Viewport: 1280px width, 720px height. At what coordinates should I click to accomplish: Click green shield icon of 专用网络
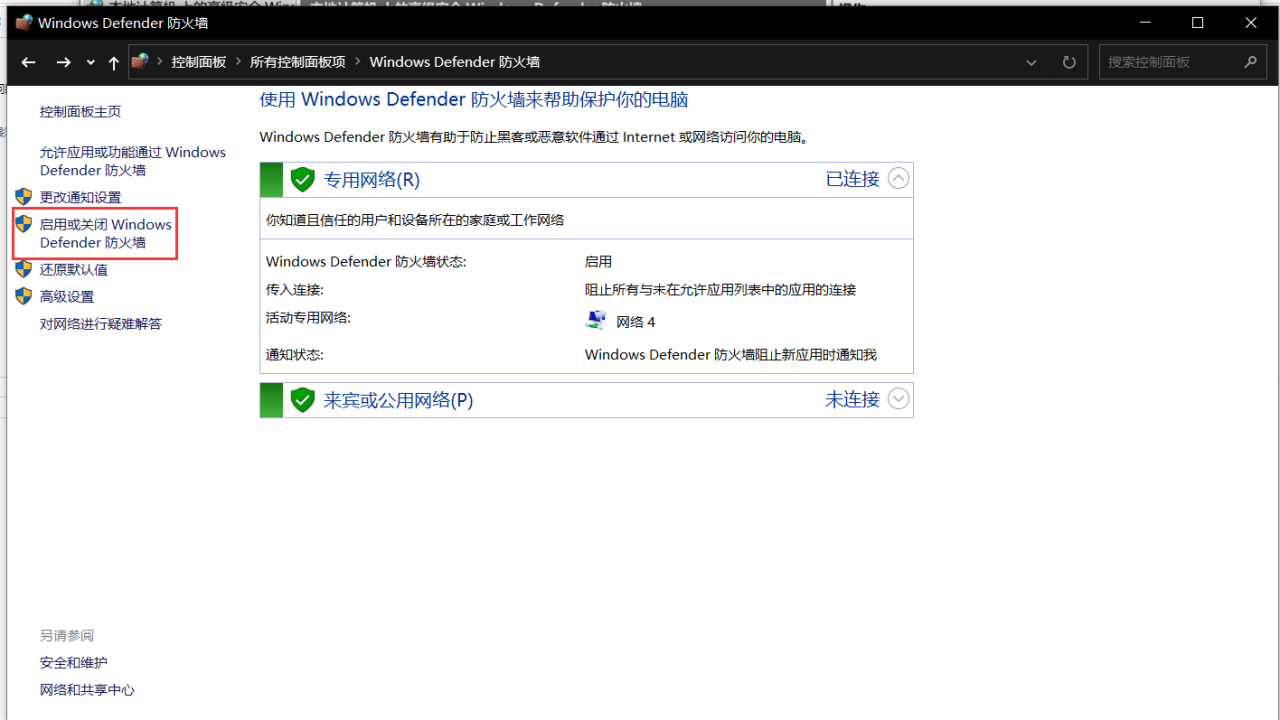point(303,180)
